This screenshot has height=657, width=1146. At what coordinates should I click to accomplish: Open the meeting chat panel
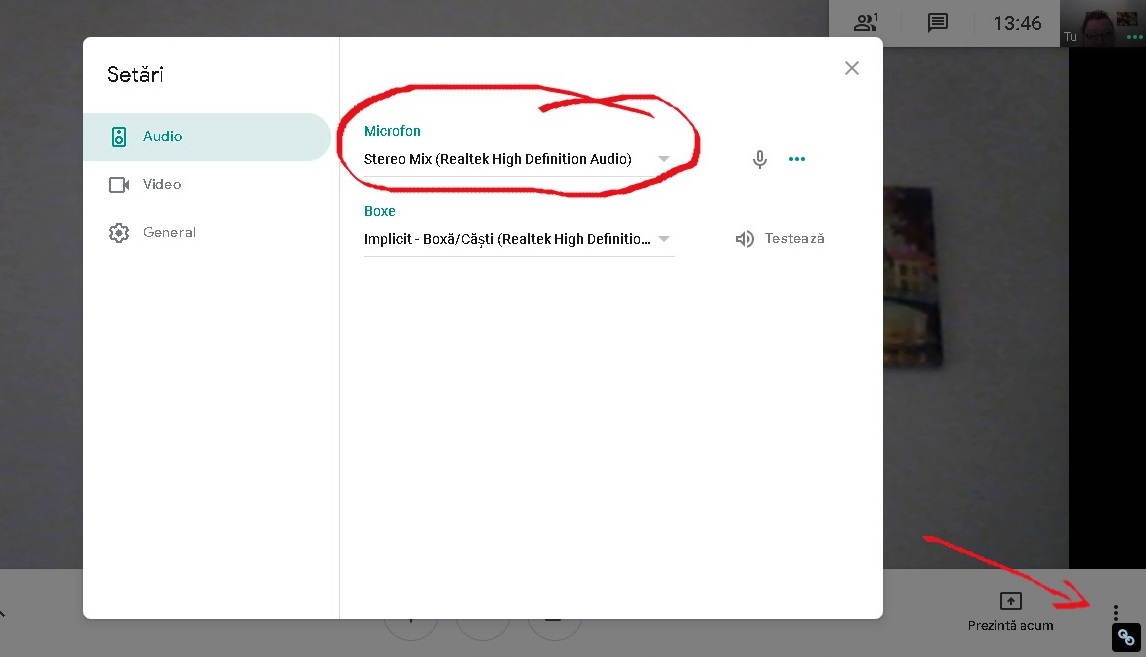(938, 23)
